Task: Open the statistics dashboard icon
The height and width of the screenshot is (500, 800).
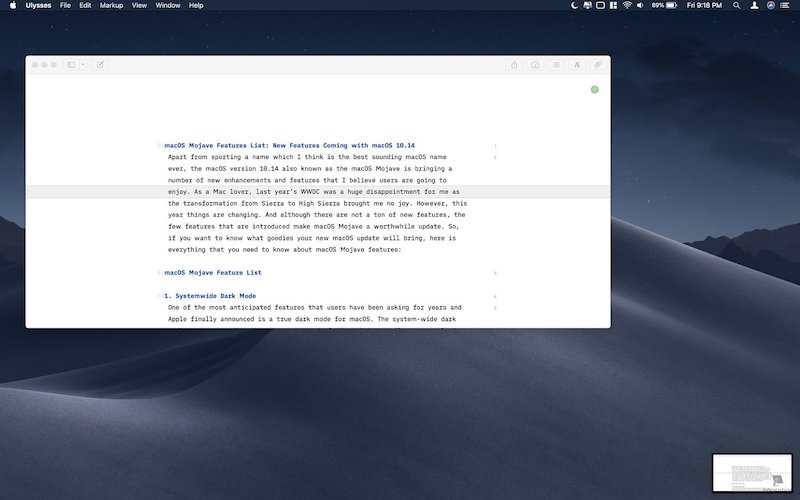Action: 536,65
